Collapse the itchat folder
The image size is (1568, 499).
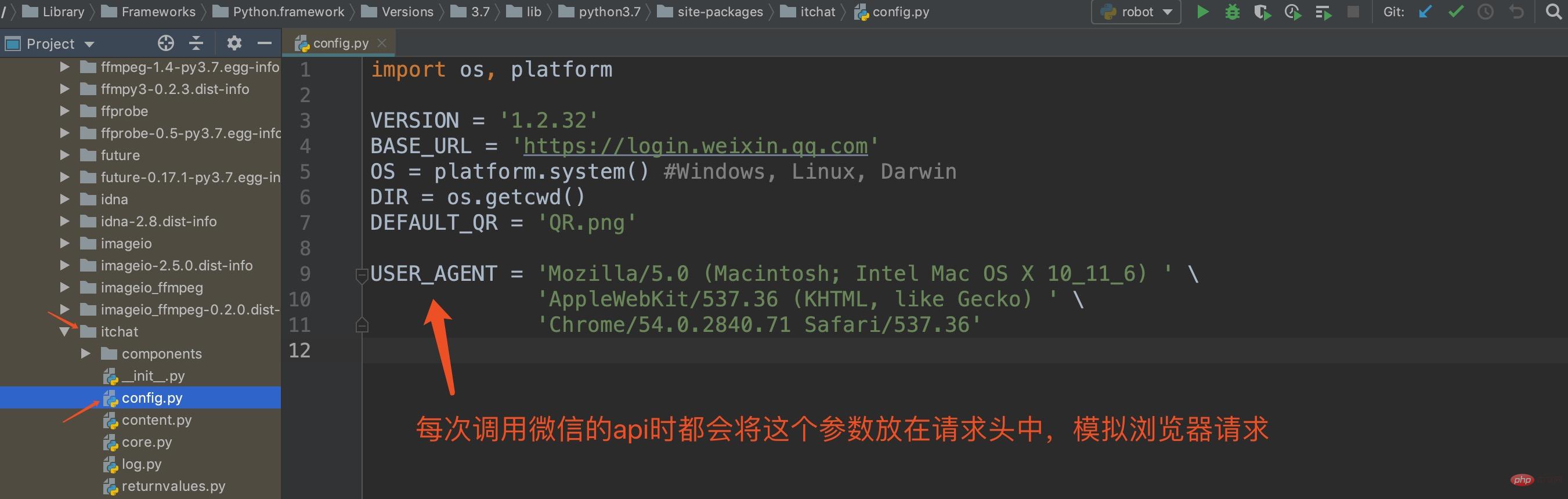point(64,332)
